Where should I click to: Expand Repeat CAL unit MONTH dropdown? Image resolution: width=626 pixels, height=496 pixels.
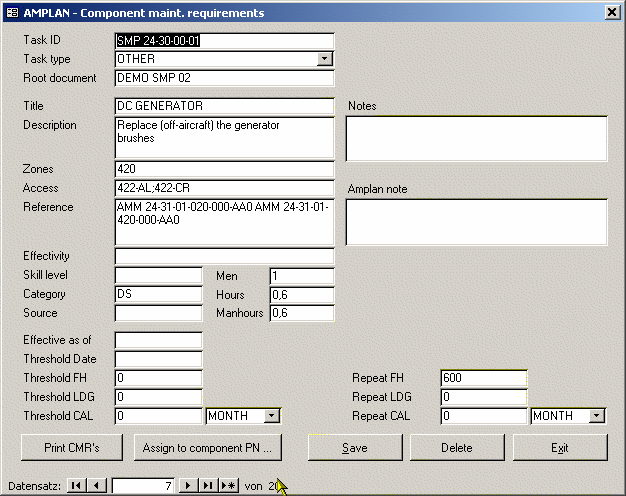pyautogui.click(x=597, y=416)
